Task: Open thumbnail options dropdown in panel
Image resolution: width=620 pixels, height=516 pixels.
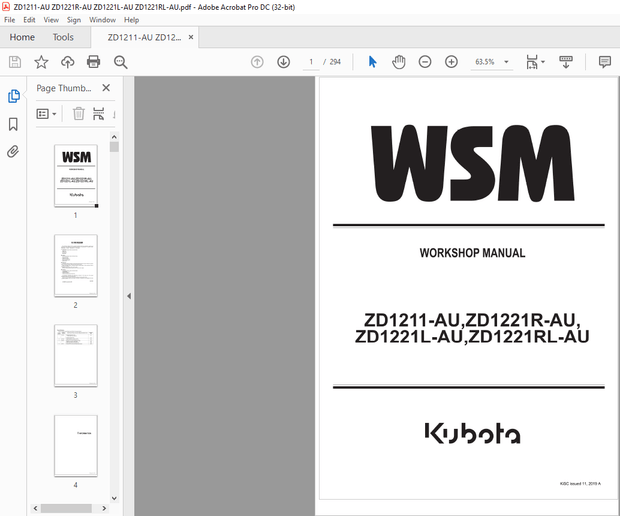Action: click(x=47, y=114)
